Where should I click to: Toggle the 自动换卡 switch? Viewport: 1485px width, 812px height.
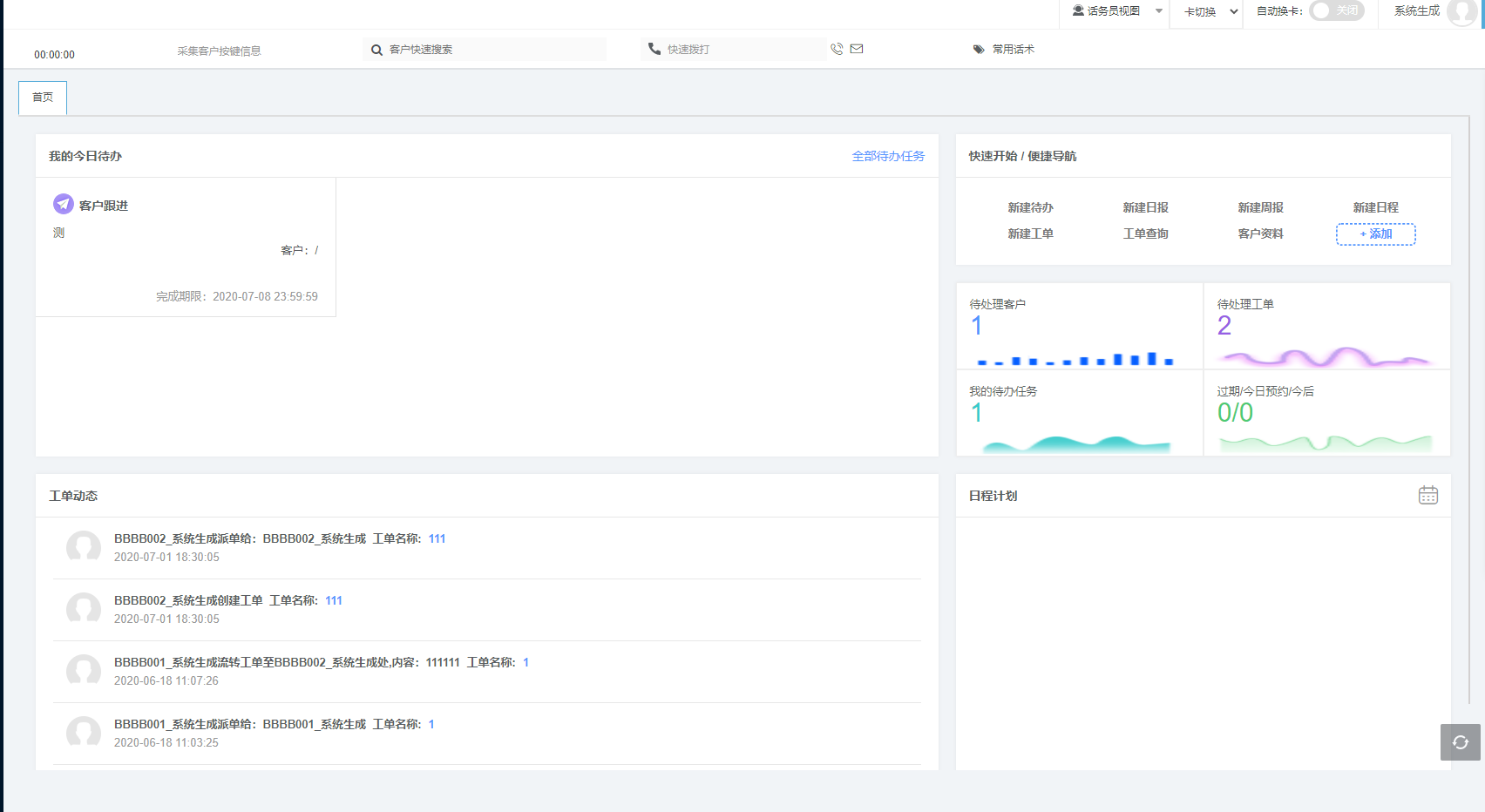(x=1336, y=11)
